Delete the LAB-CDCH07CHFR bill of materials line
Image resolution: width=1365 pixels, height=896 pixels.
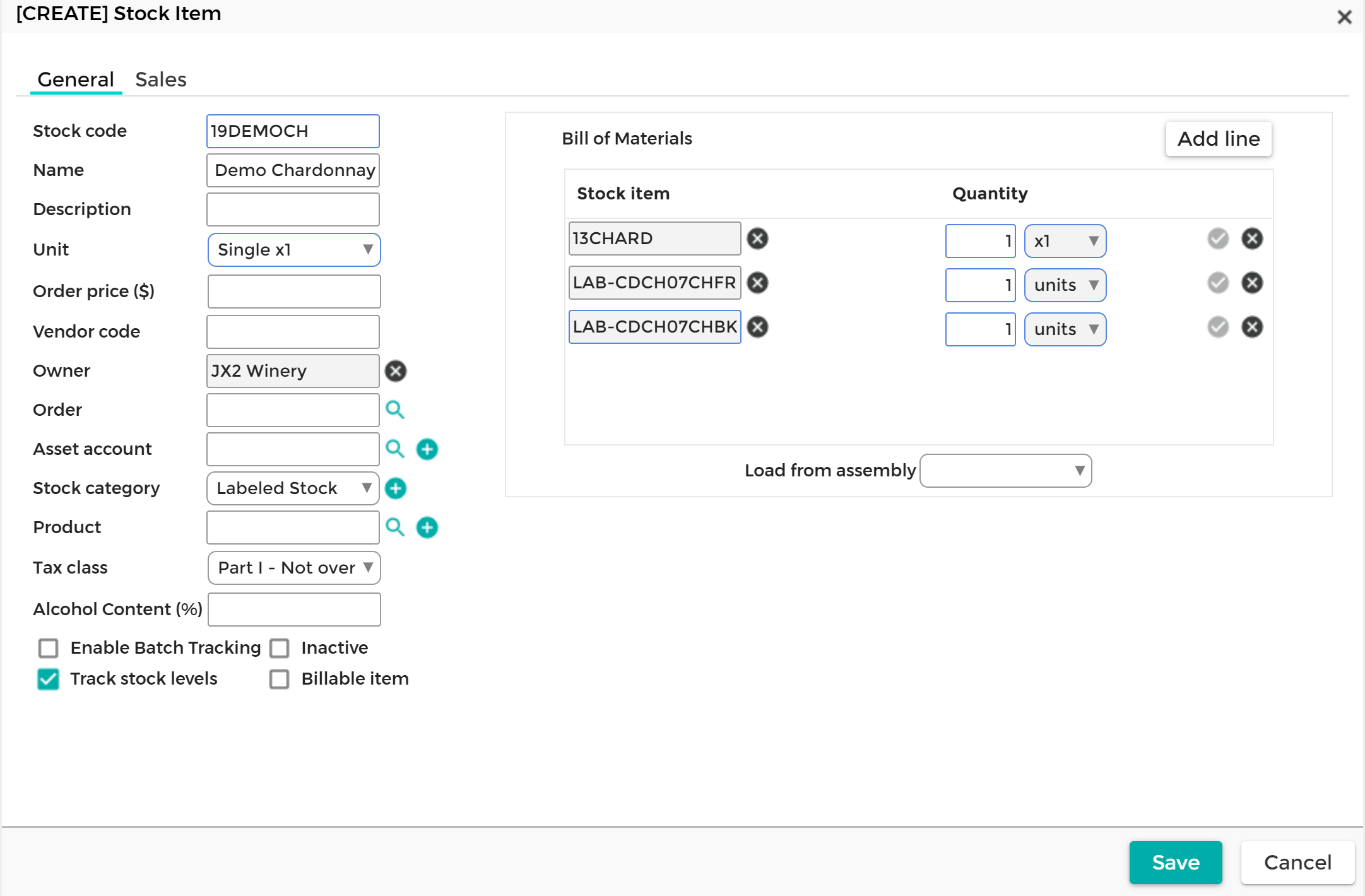tap(1252, 283)
